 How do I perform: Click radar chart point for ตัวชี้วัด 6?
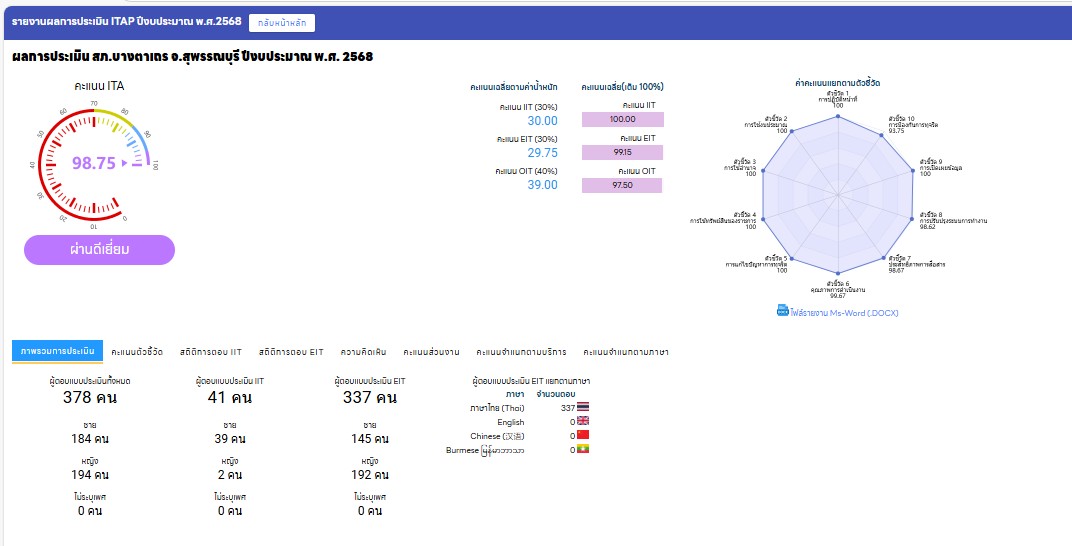click(x=838, y=274)
